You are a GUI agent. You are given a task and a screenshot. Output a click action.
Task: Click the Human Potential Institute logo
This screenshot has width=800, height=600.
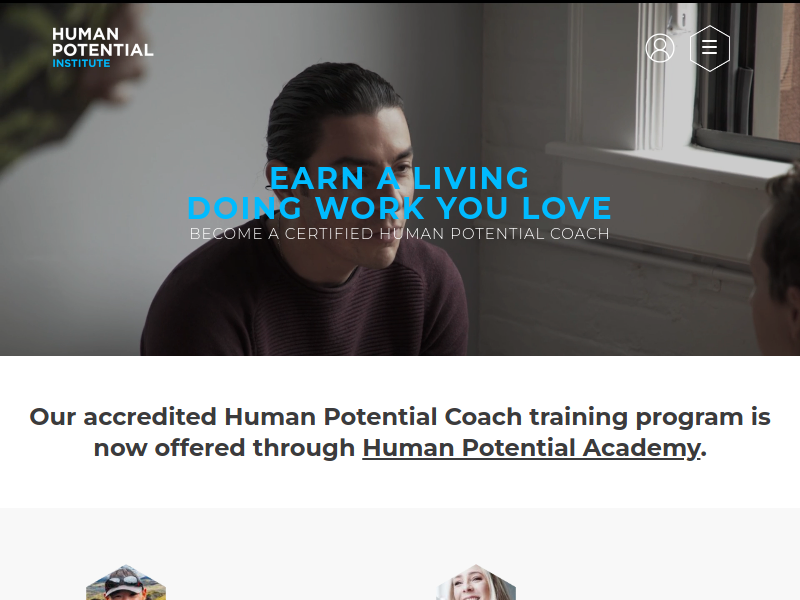point(103,48)
